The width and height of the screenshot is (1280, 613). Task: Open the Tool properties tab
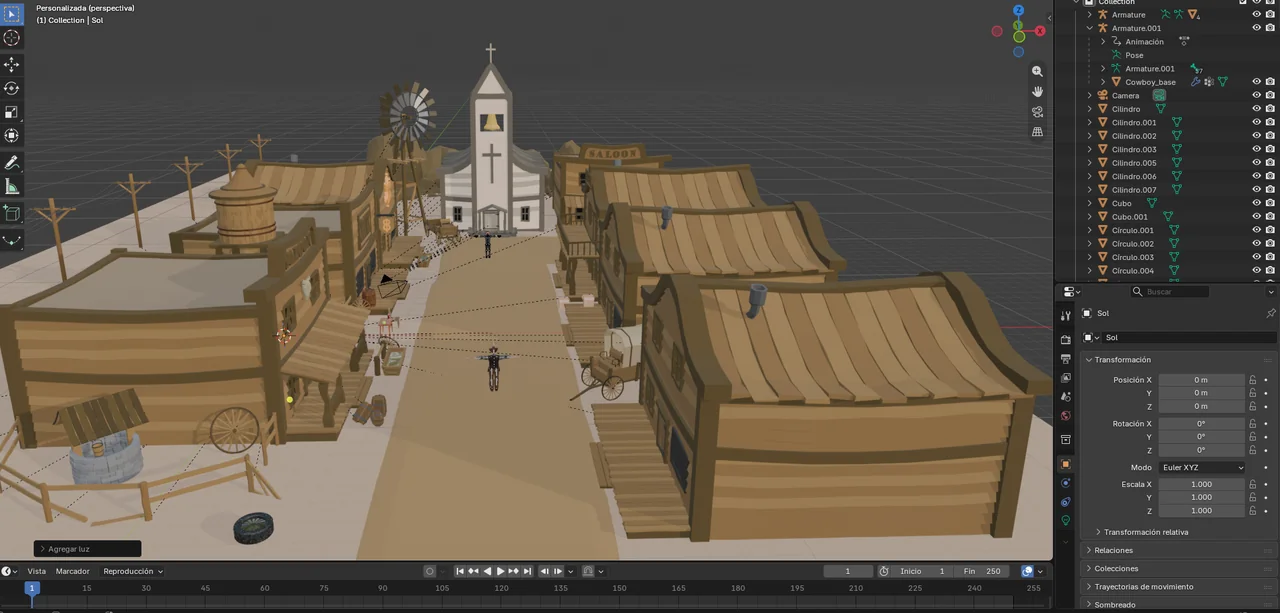click(x=1066, y=316)
